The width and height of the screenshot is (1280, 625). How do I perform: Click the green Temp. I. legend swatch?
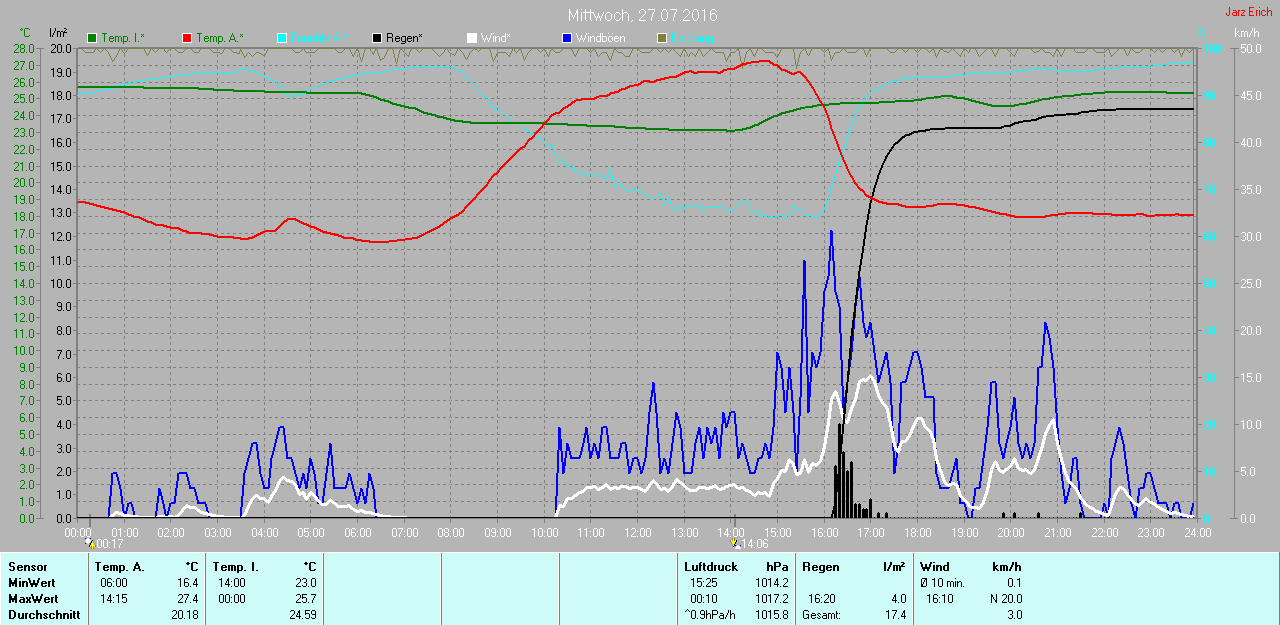point(93,37)
